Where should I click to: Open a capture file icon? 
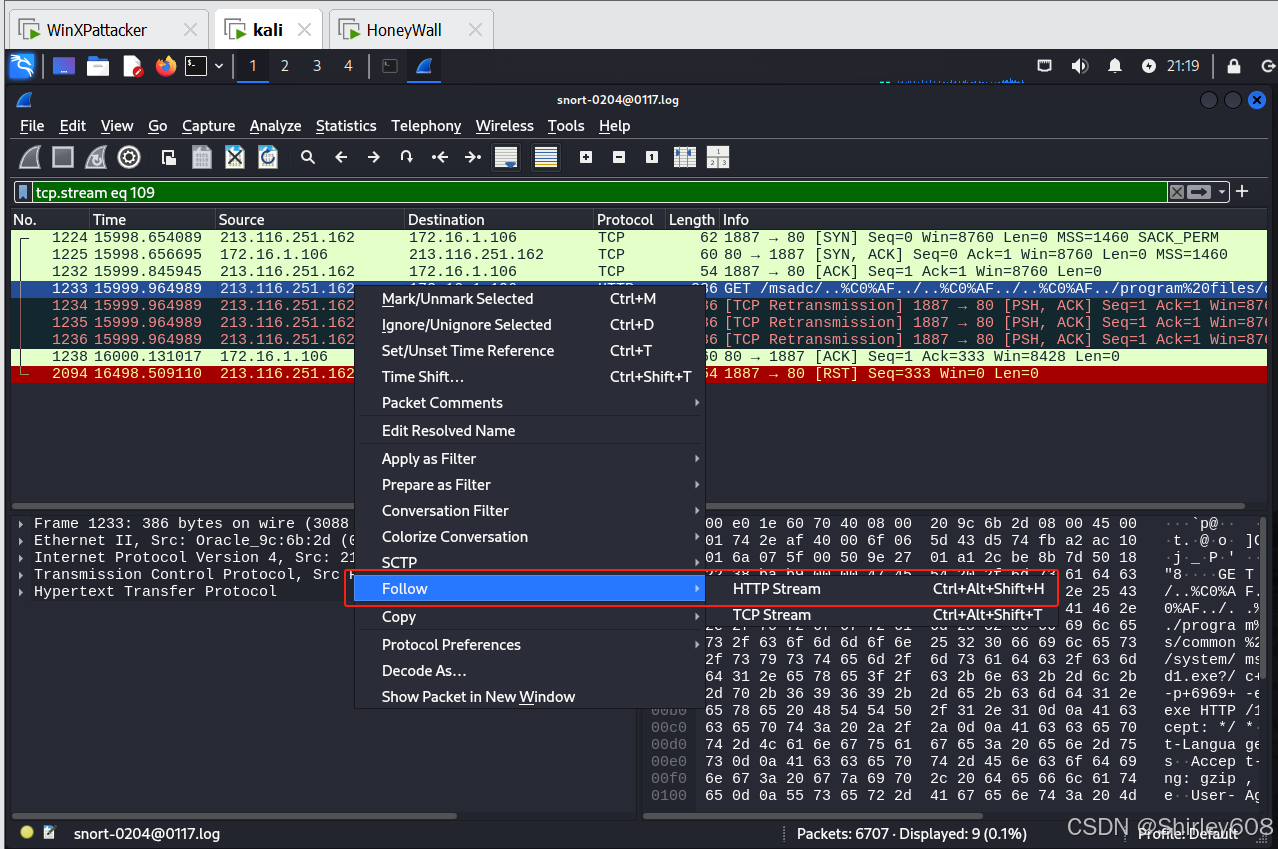(169, 157)
